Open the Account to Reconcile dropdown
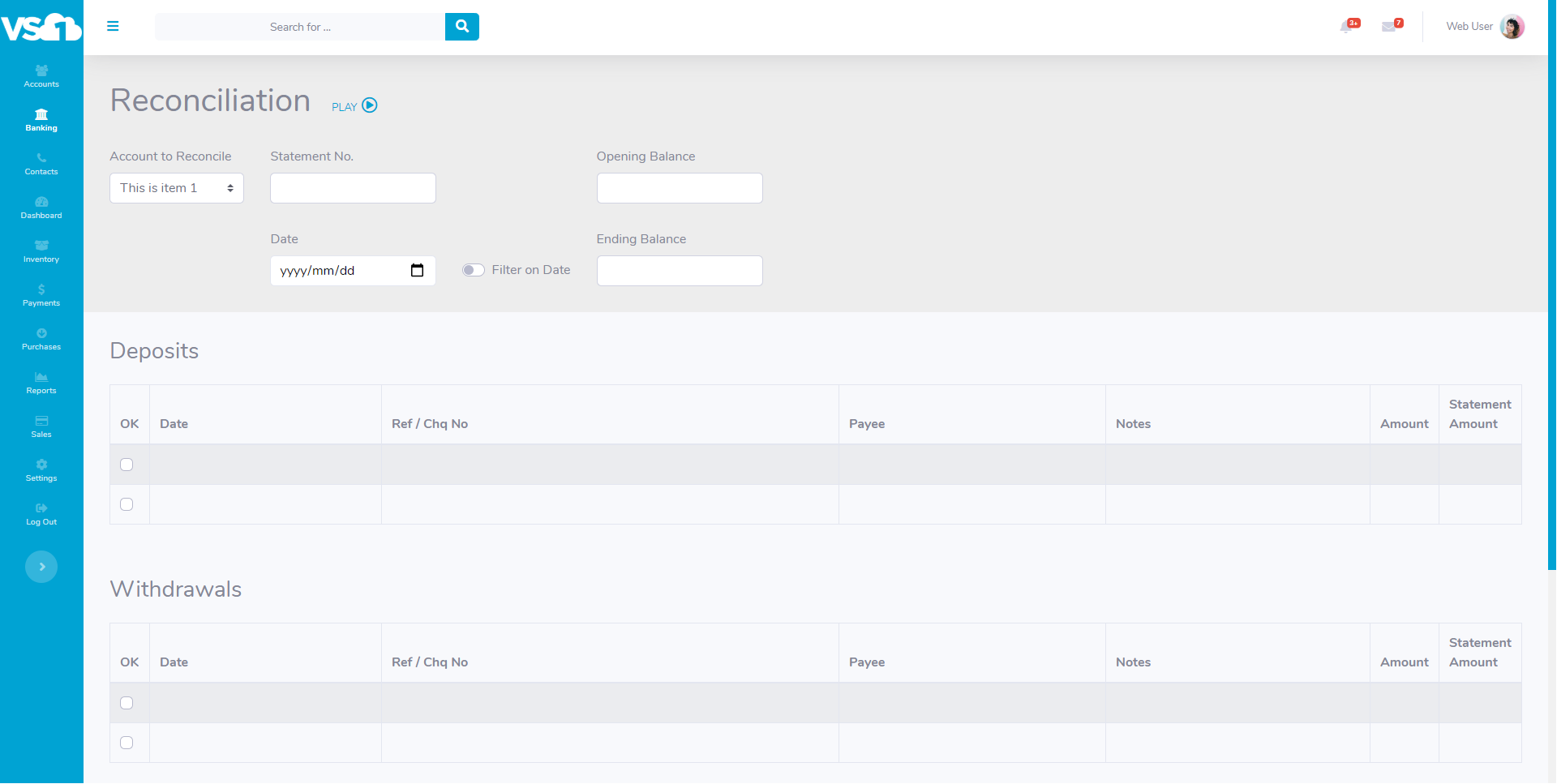This screenshot has height=784, width=1557. pos(177,188)
